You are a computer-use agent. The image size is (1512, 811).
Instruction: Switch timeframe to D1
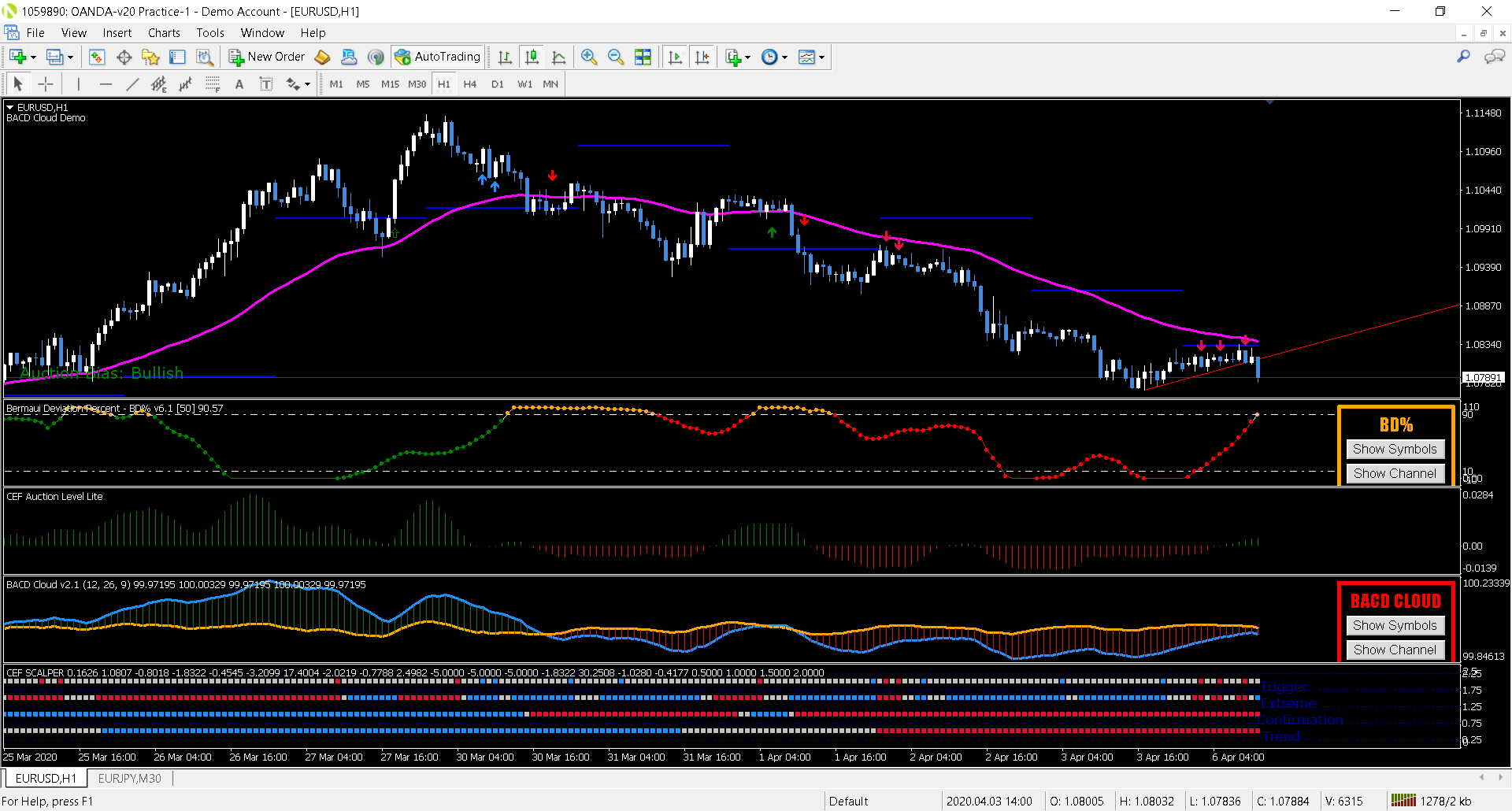(497, 83)
